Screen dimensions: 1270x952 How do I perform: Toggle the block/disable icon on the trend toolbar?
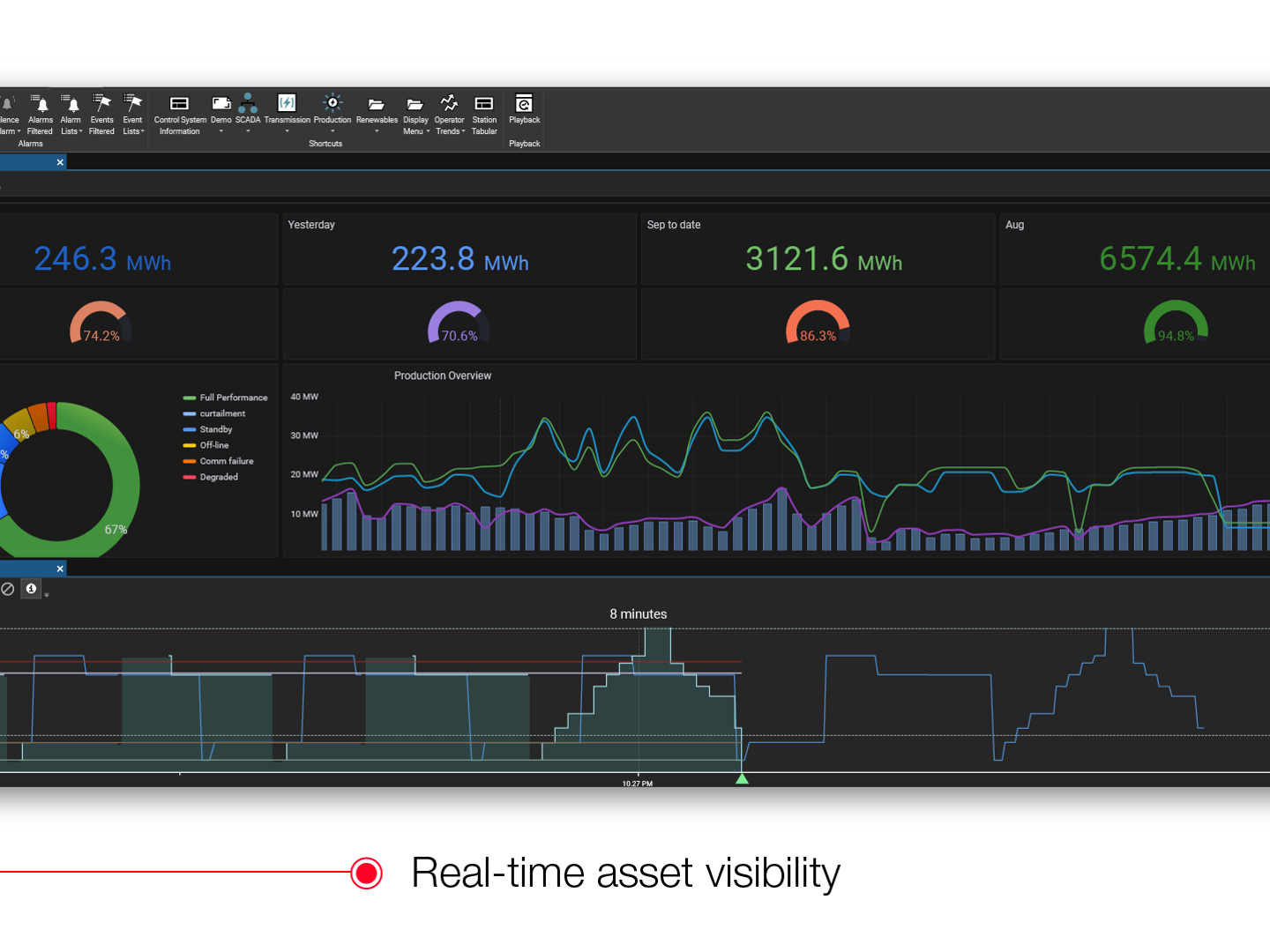point(7,588)
